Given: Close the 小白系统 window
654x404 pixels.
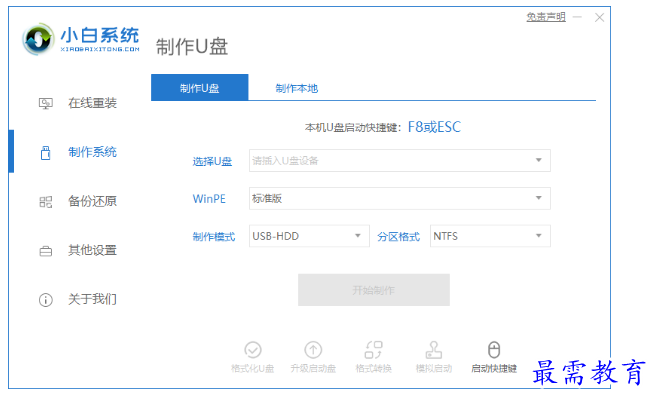Looking at the screenshot, I should coord(599,17).
